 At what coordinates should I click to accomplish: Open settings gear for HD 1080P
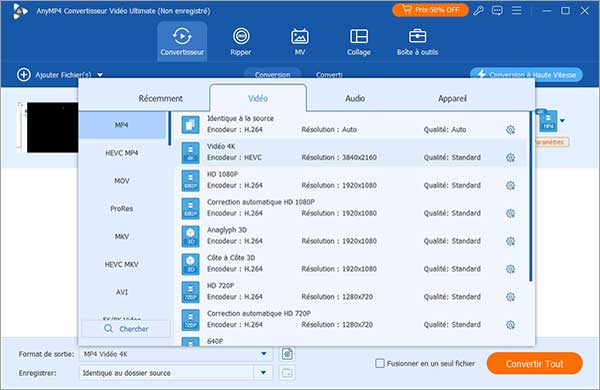pyautogui.click(x=510, y=185)
